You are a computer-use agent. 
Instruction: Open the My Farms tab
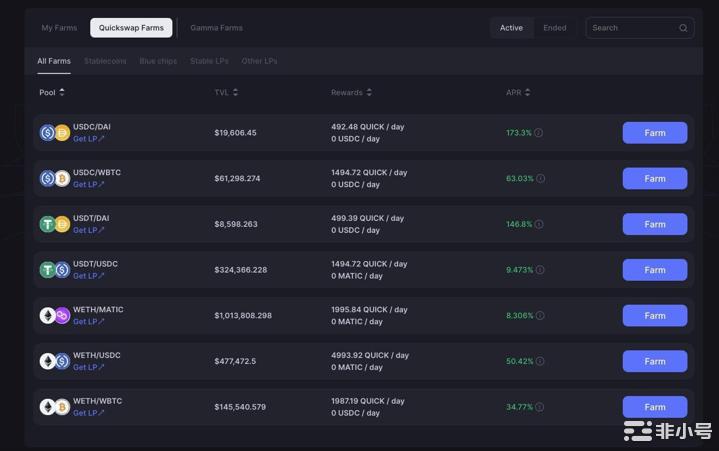(59, 28)
